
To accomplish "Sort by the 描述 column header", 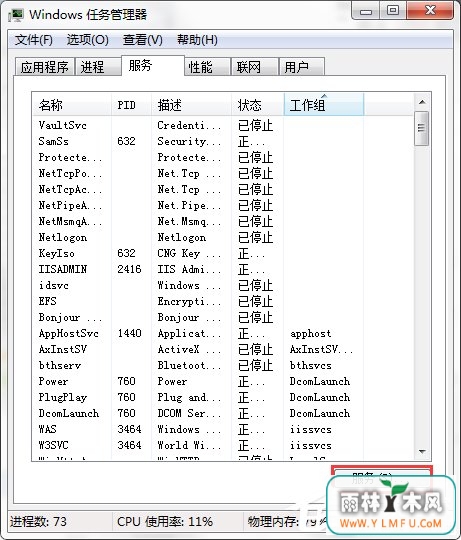I will coord(191,105).
